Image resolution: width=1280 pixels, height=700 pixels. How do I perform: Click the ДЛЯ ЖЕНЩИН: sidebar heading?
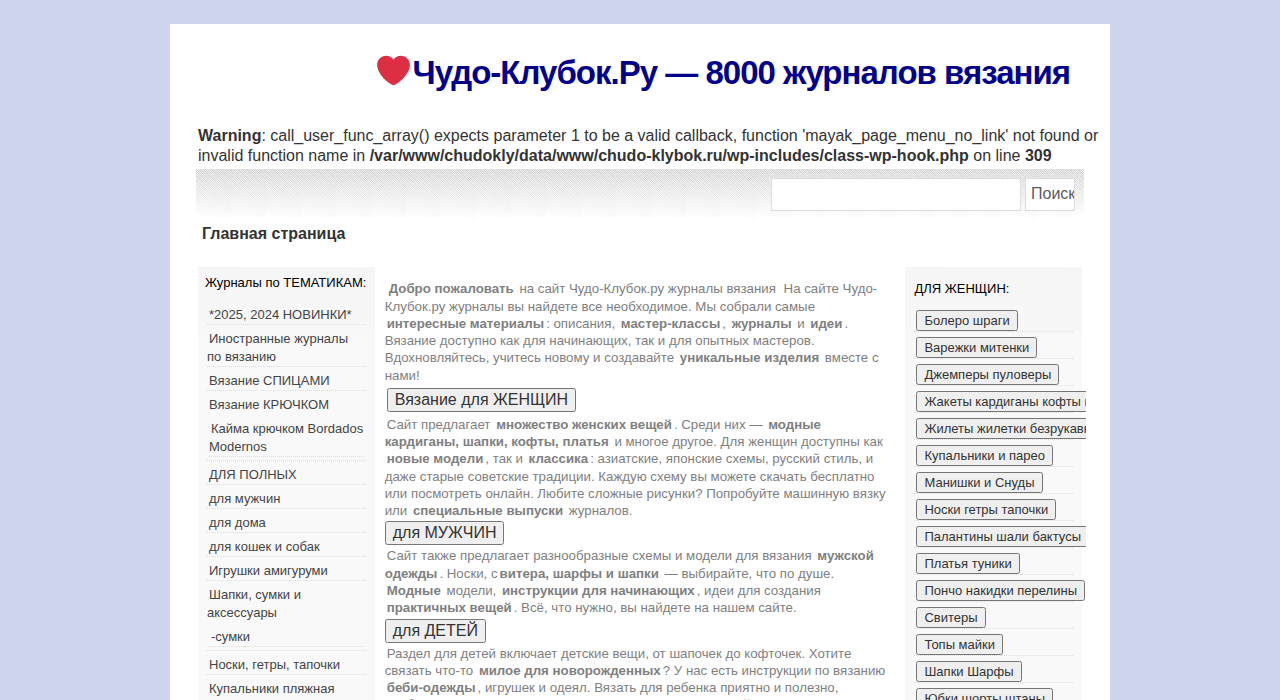(962, 288)
